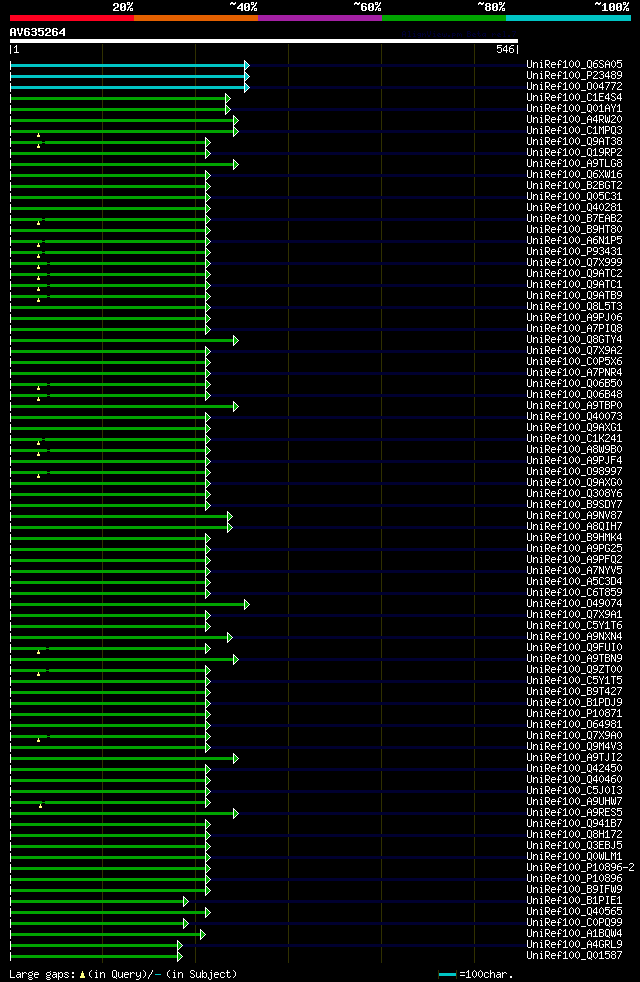Select the UniRef100_Q941B7 label text

574,824
